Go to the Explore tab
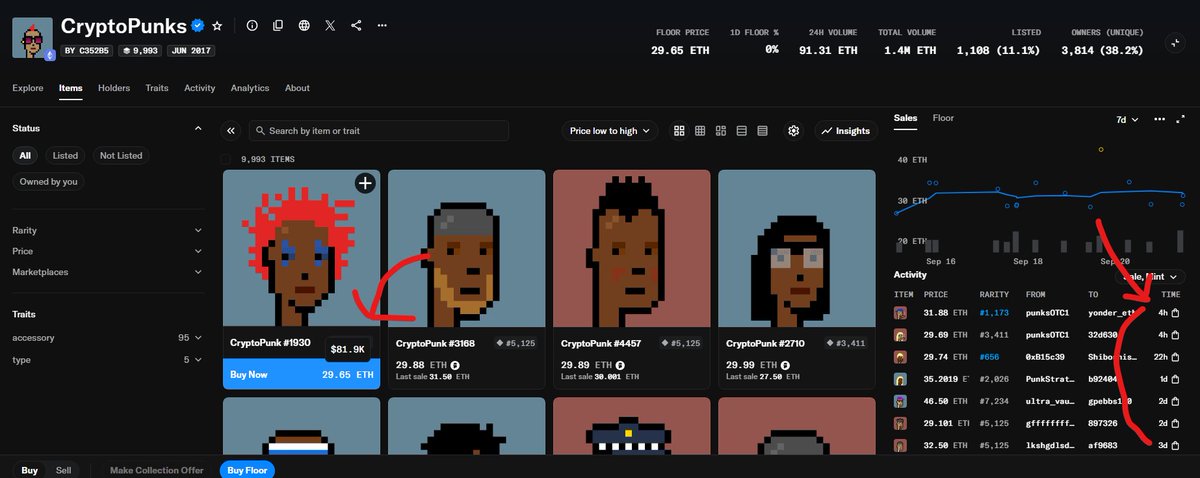Viewport: 1200px width, 478px height. click(28, 88)
